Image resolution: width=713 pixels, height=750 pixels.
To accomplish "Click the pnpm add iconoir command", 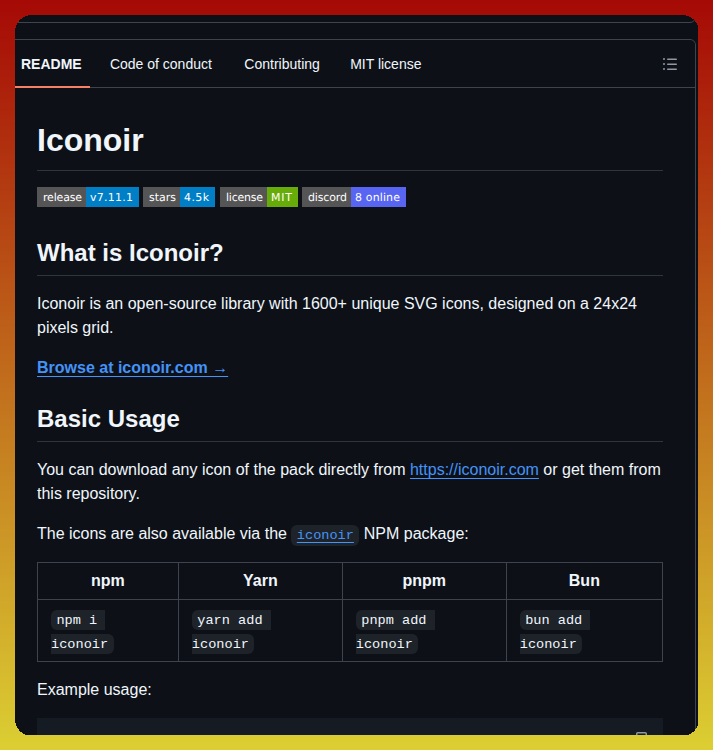I will (395, 632).
